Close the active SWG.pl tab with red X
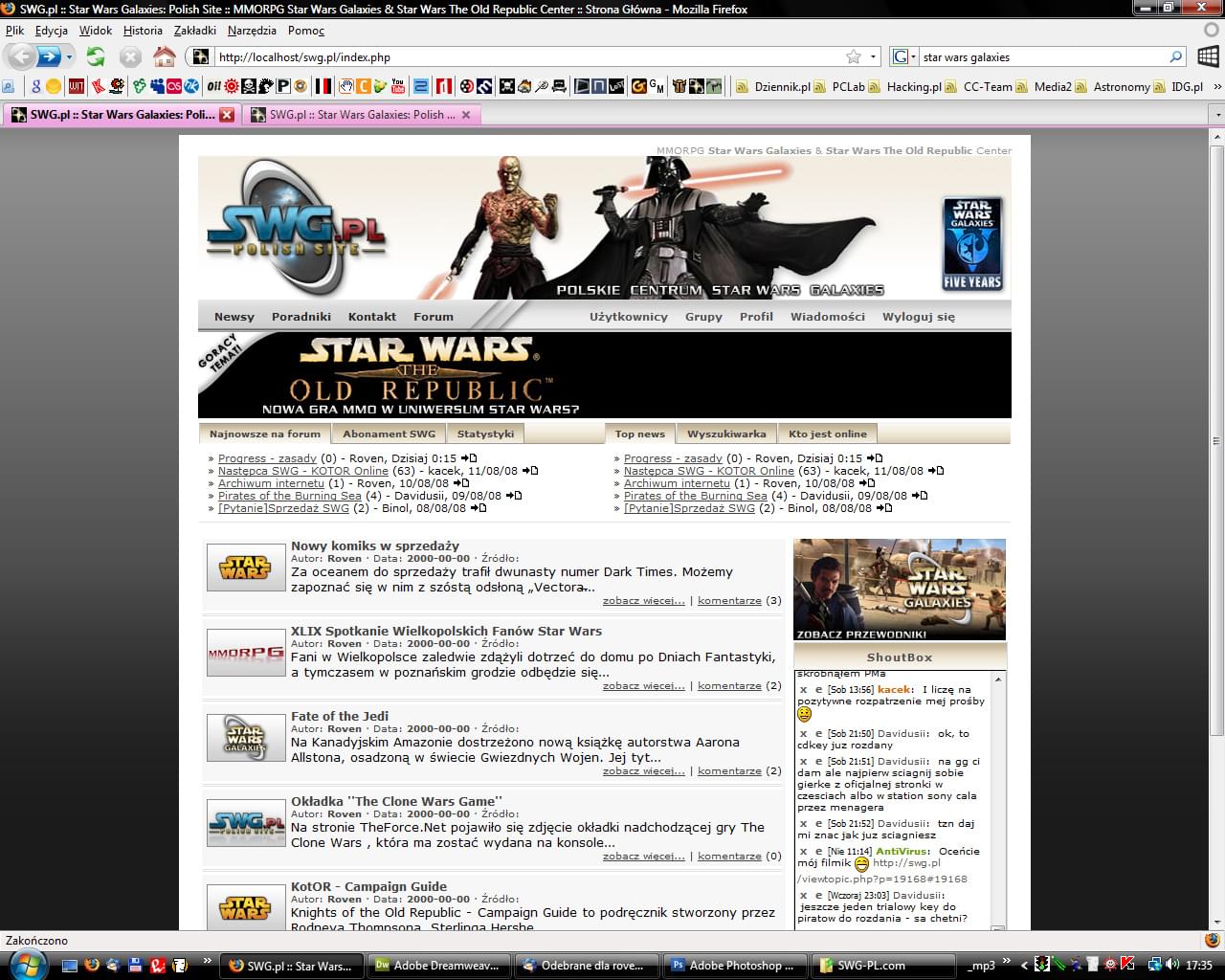Screen dimensions: 1225x980 tap(227, 115)
